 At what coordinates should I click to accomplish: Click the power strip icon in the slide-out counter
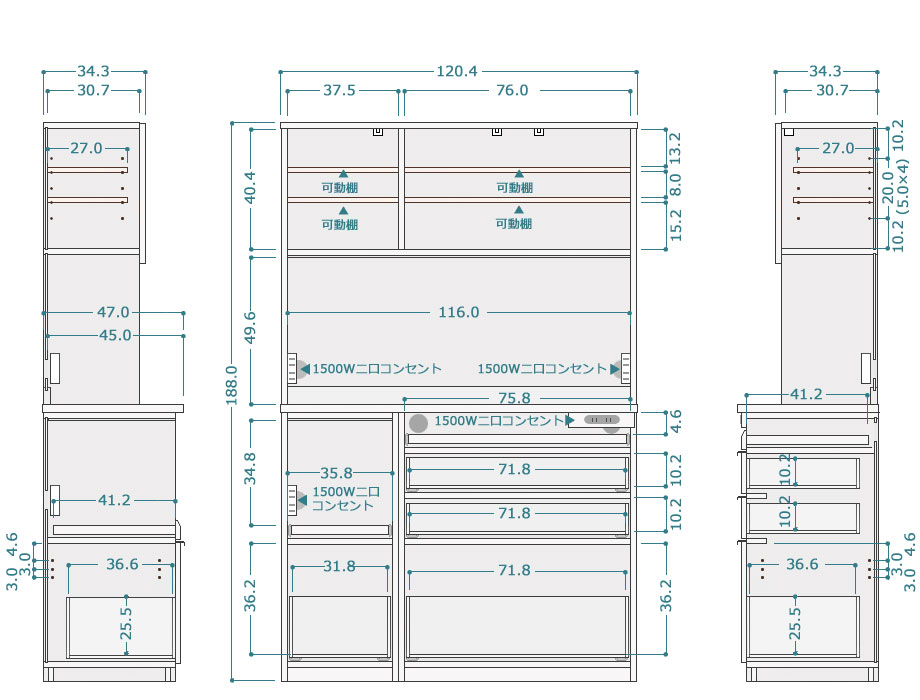pos(602,420)
